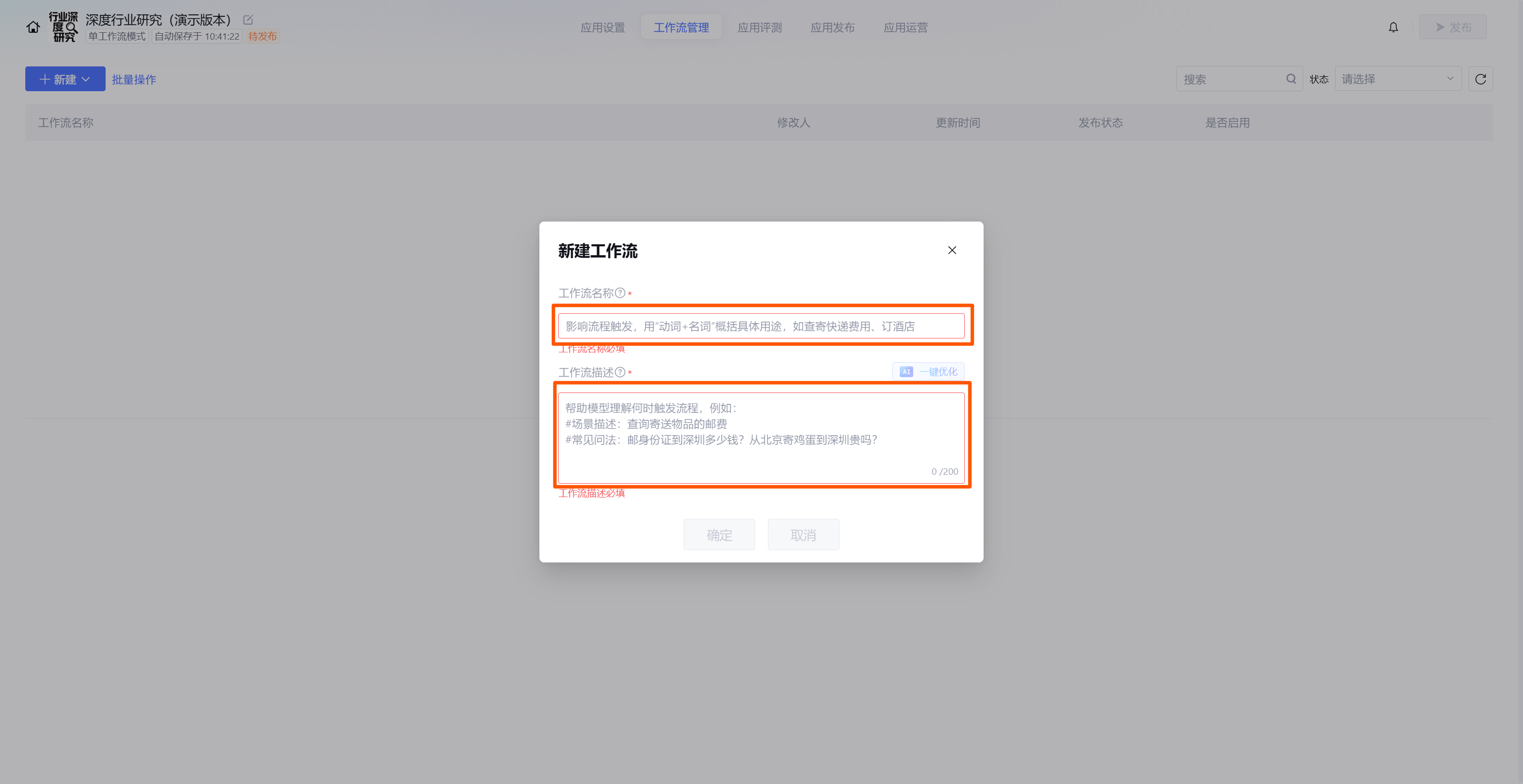Click help icon beside 工作流名称 label
Viewport: 1523px width, 784px height.
coord(620,293)
